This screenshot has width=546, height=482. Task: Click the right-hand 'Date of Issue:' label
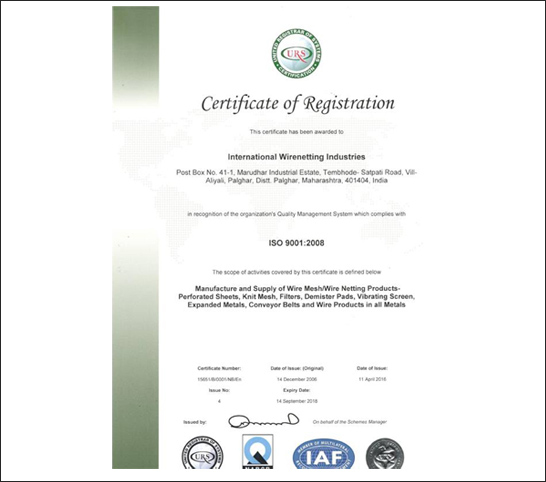(x=372, y=368)
